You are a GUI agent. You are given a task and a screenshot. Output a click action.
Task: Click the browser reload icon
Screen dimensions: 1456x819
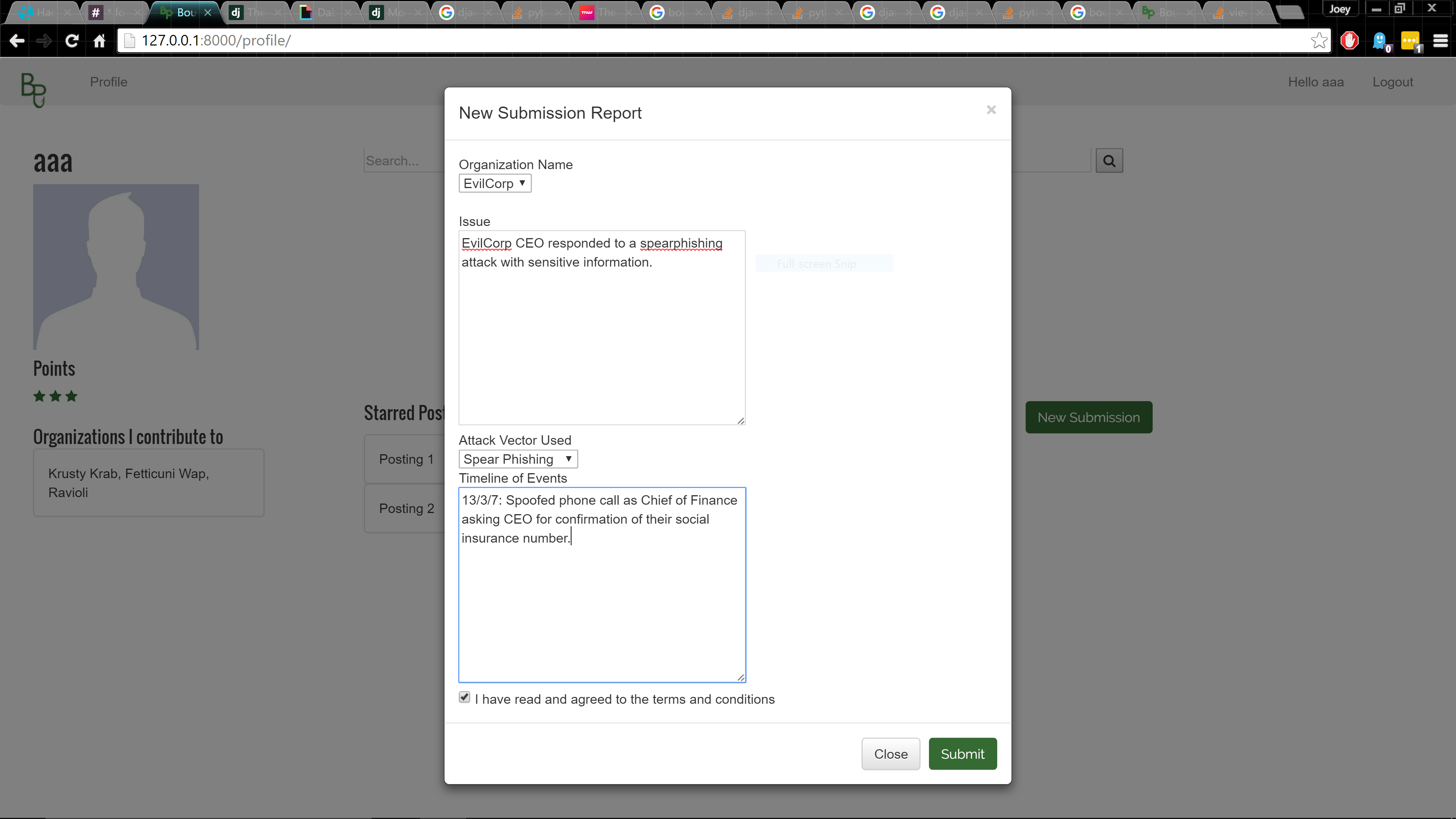click(x=72, y=41)
